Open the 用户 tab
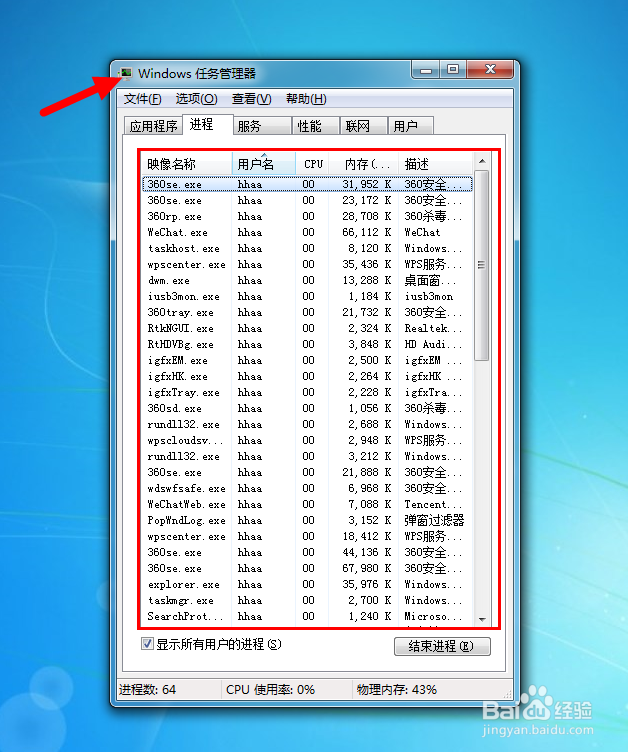Viewport: 628px width, 752px height. (x=410, y=126)
